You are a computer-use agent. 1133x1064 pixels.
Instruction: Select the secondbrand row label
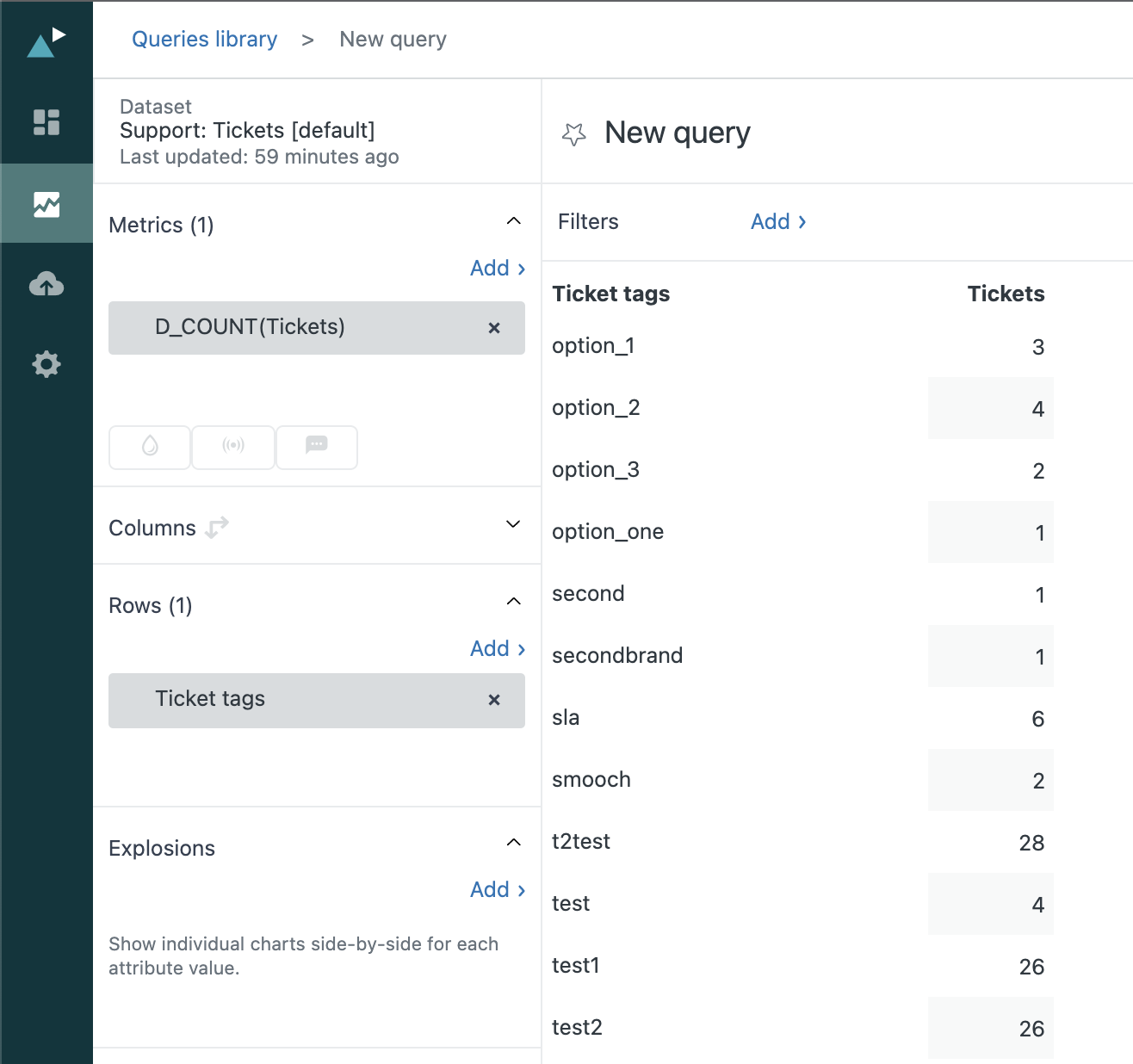tap(617, 656)
